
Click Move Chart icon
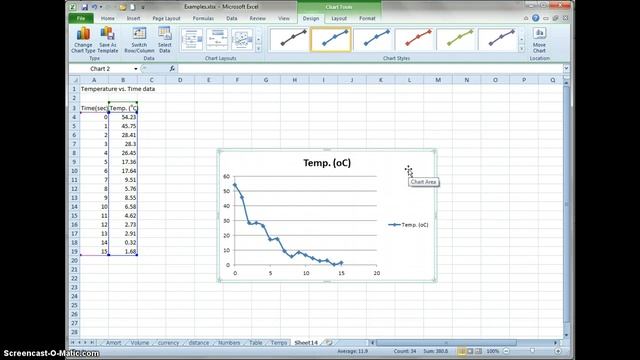point(539,40)
